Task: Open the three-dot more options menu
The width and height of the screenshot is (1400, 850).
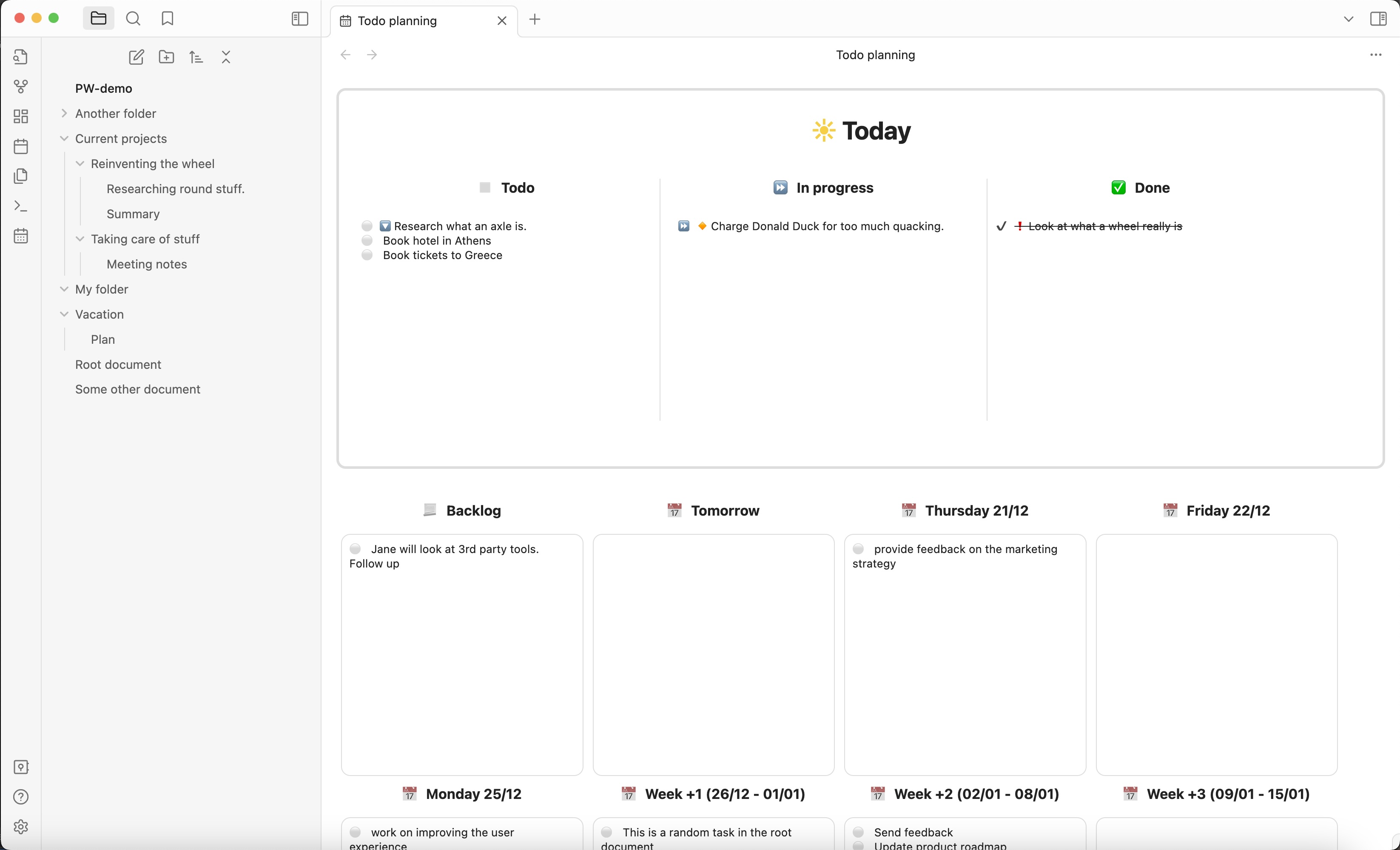Action: pos(1376,54)
